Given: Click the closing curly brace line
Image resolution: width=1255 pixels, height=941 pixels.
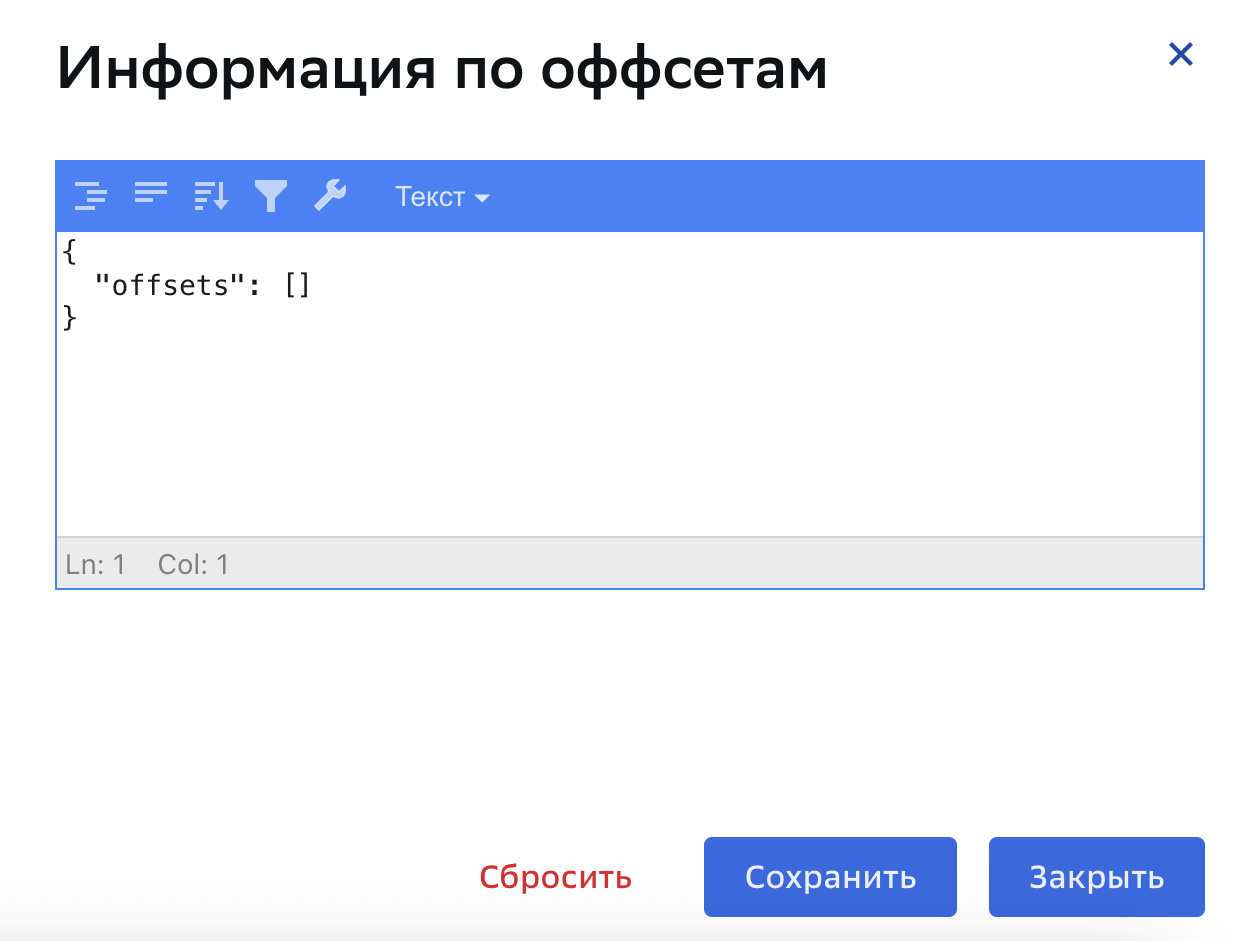Looking at the screenshot, I should pos(69,318).
